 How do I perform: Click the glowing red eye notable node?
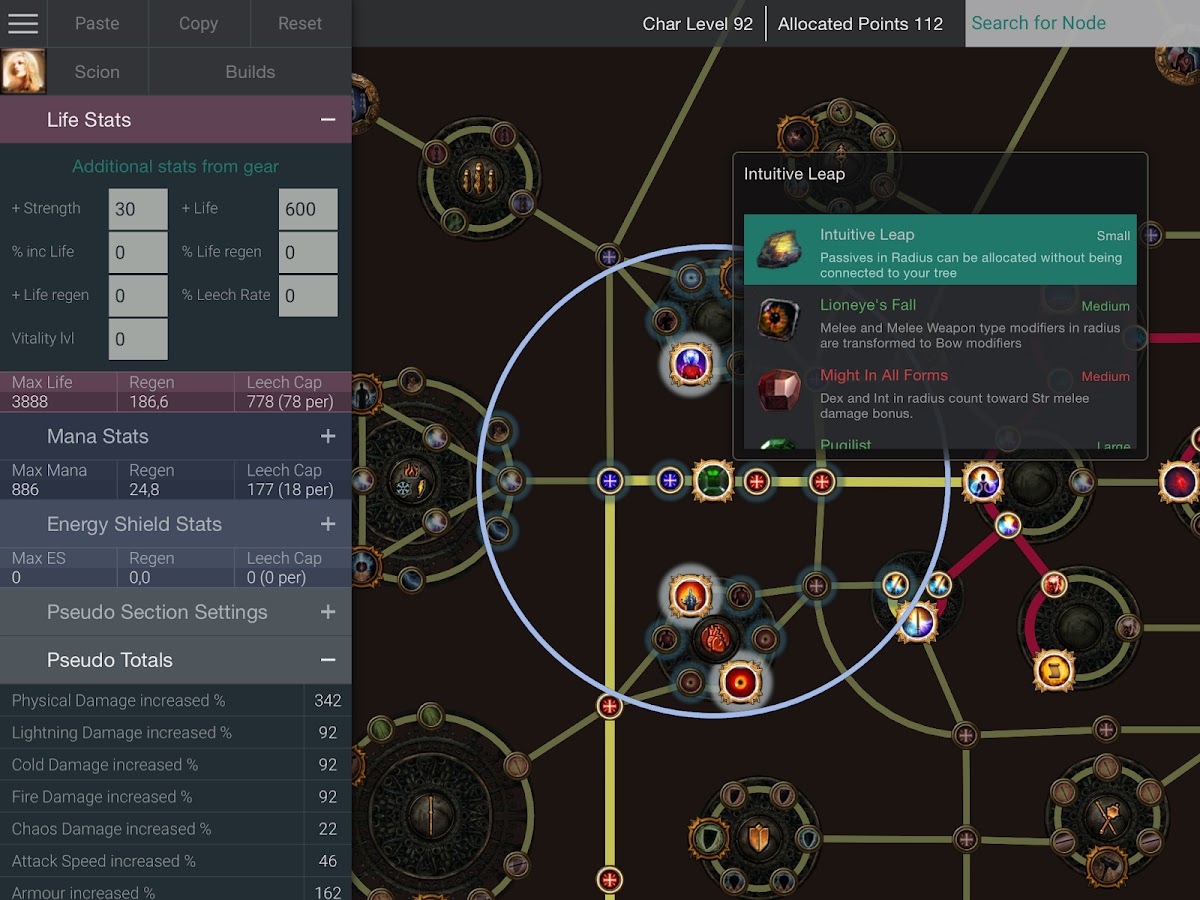click(741, 683)
